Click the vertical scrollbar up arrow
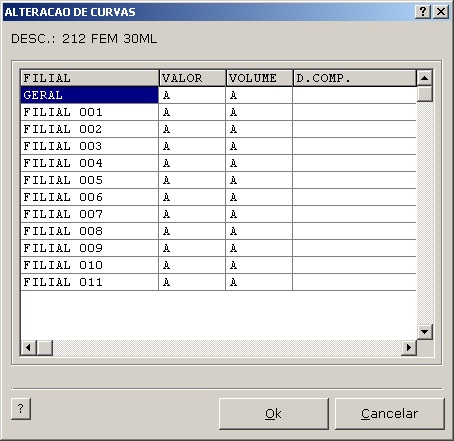 pos(425,78)
